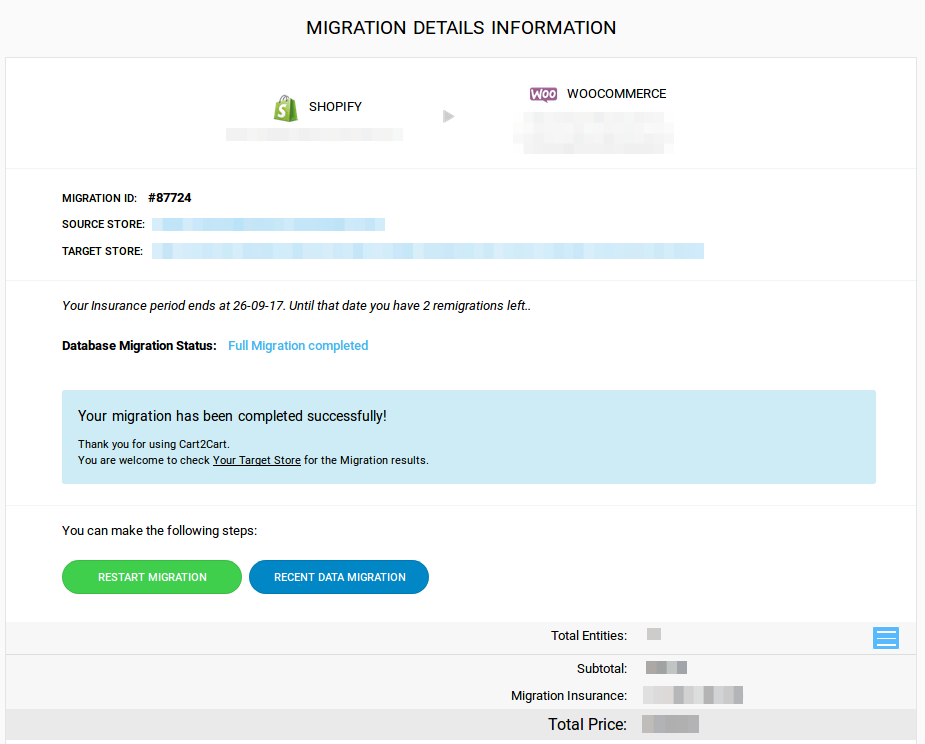925x744 pixels.
Task: Click the SHOPIFY label text
Action: click(335, 107)
